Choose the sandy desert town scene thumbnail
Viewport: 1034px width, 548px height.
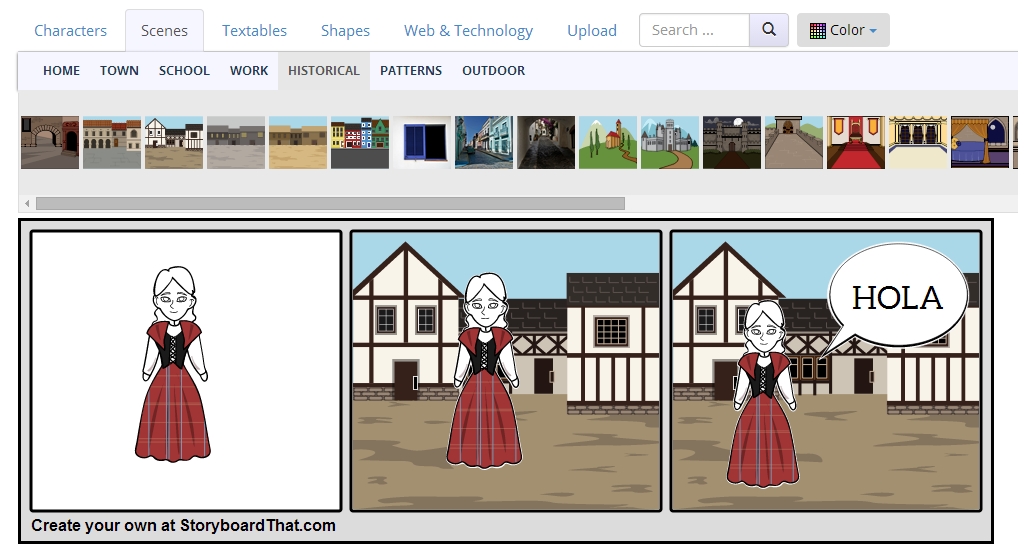tap(298, 142)
